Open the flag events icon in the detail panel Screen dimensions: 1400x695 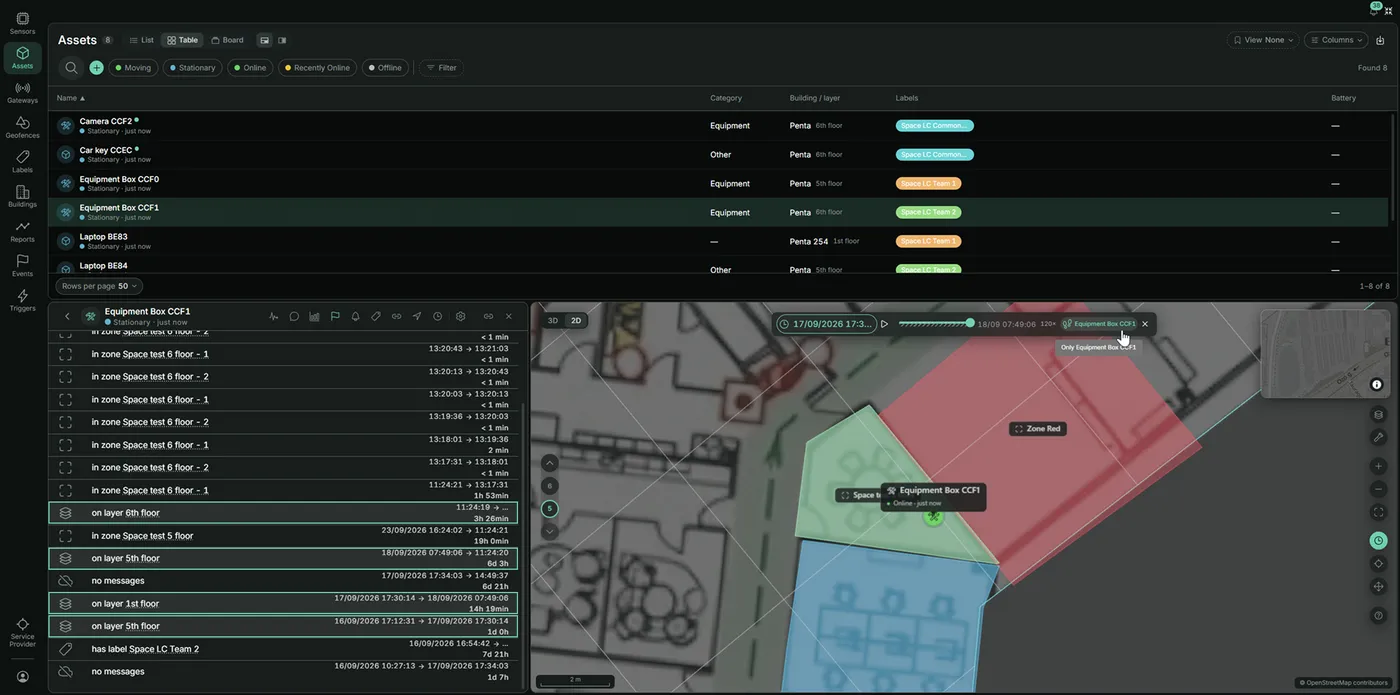tap(335, 316)
